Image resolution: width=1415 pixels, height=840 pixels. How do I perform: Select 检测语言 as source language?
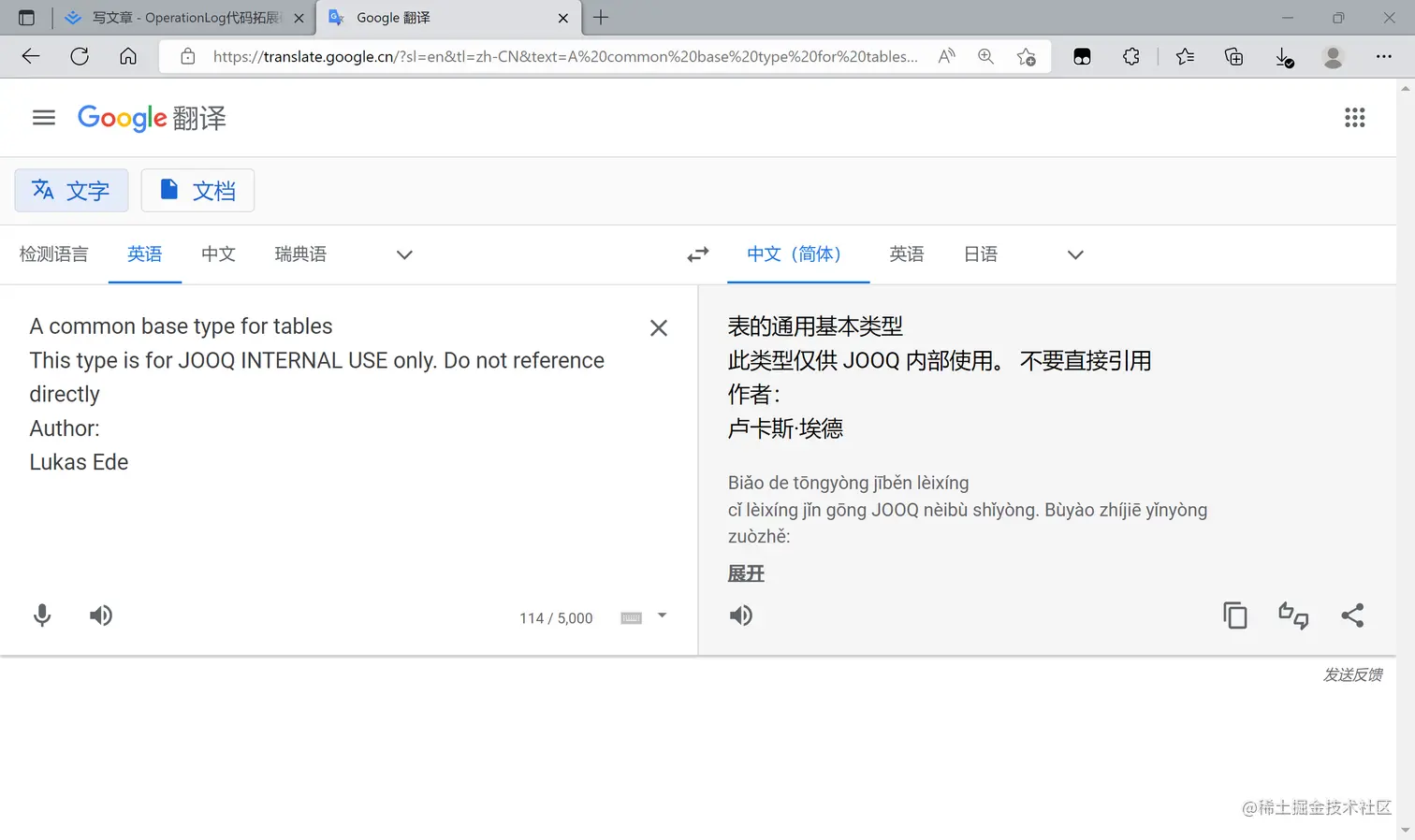click(x=54, y=254)
